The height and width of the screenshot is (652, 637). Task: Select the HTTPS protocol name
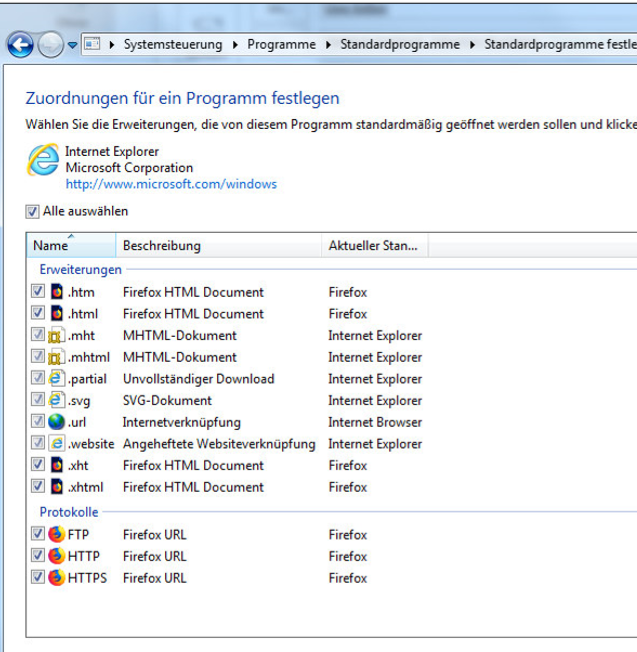87,578
